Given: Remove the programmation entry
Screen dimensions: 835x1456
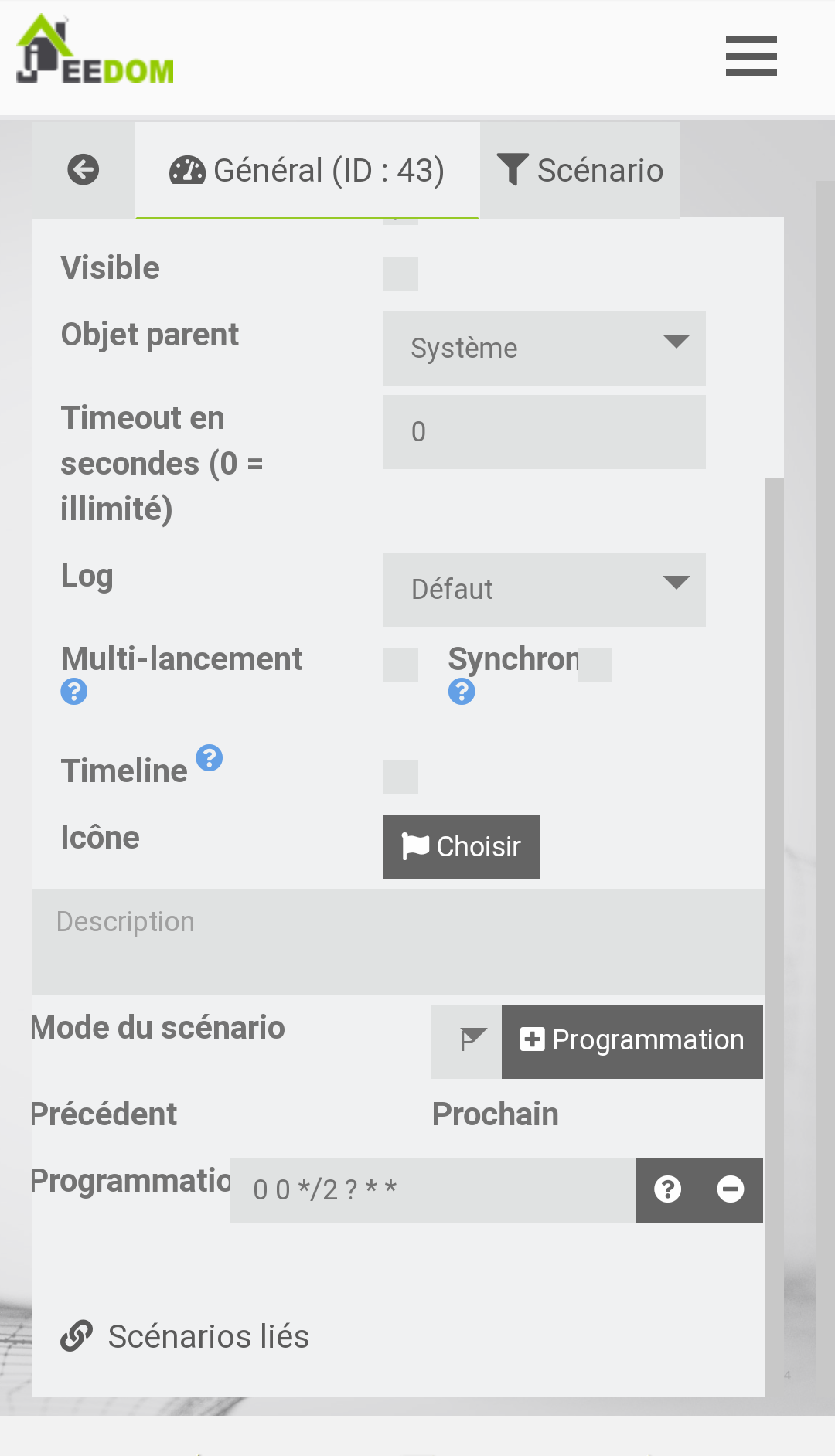Looking at the screenshot, I should pyautogui.click(x=731, y=1189).
